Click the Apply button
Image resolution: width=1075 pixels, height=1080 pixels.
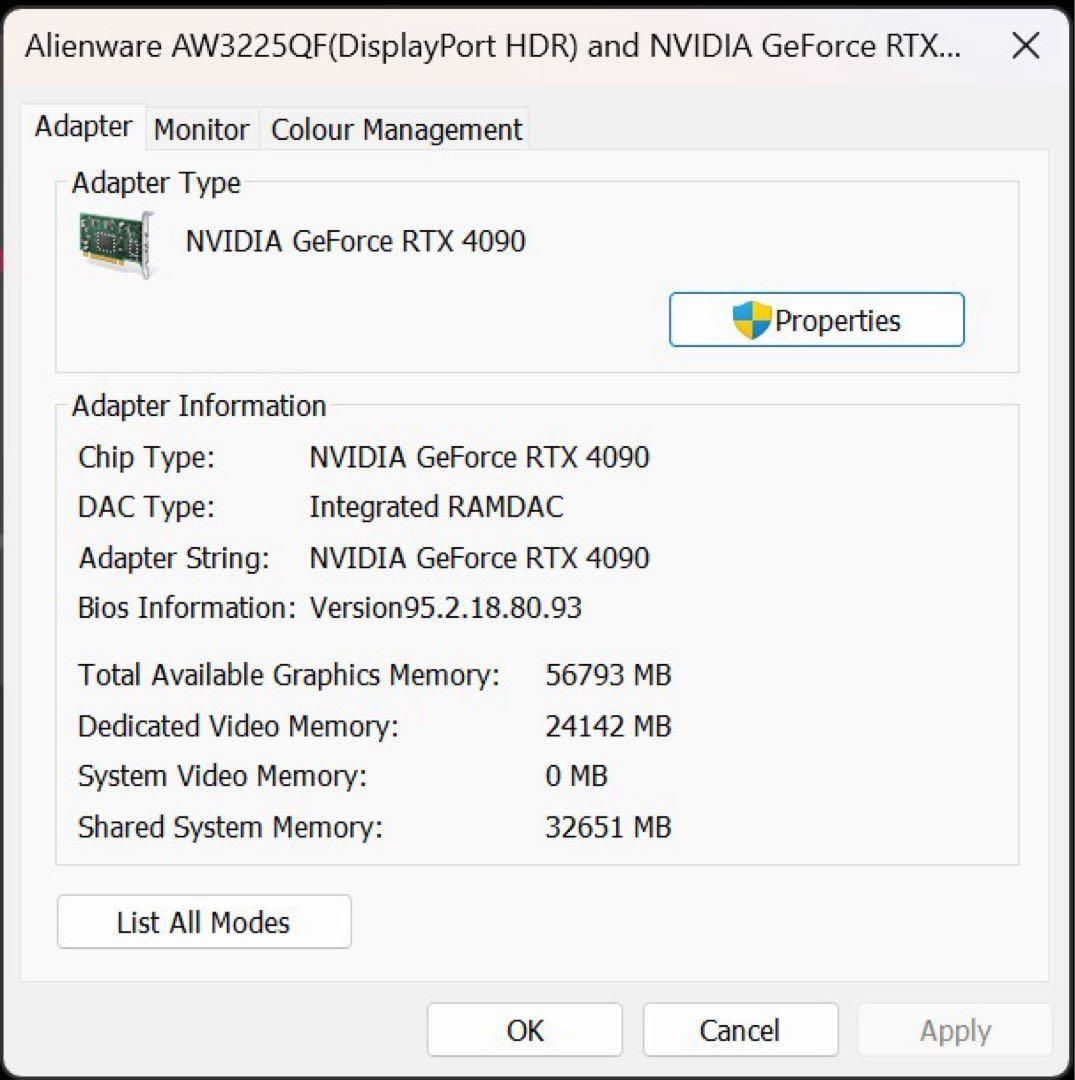coord(954,1029)
